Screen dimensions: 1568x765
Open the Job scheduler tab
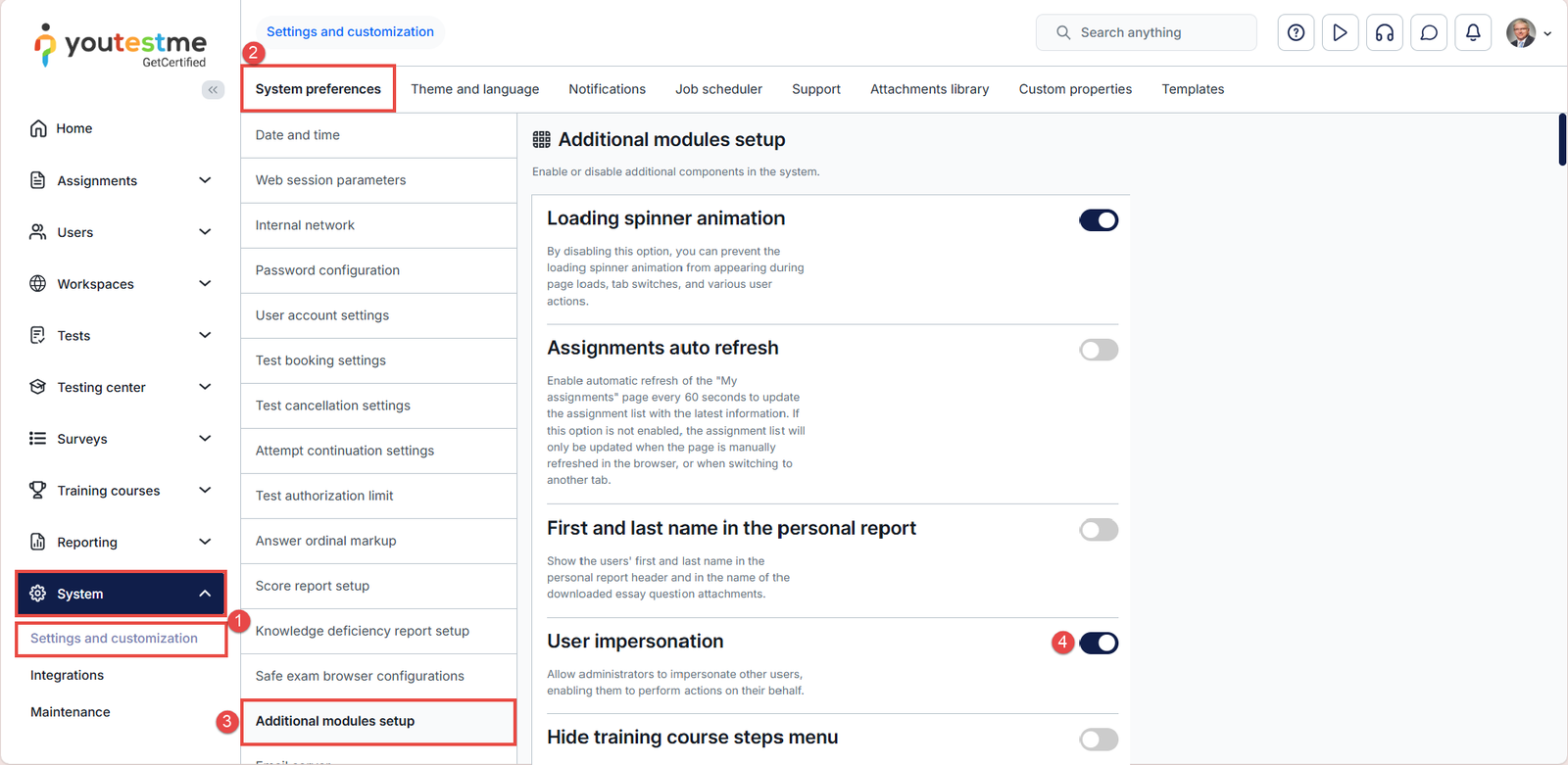[x=718, y=89]
